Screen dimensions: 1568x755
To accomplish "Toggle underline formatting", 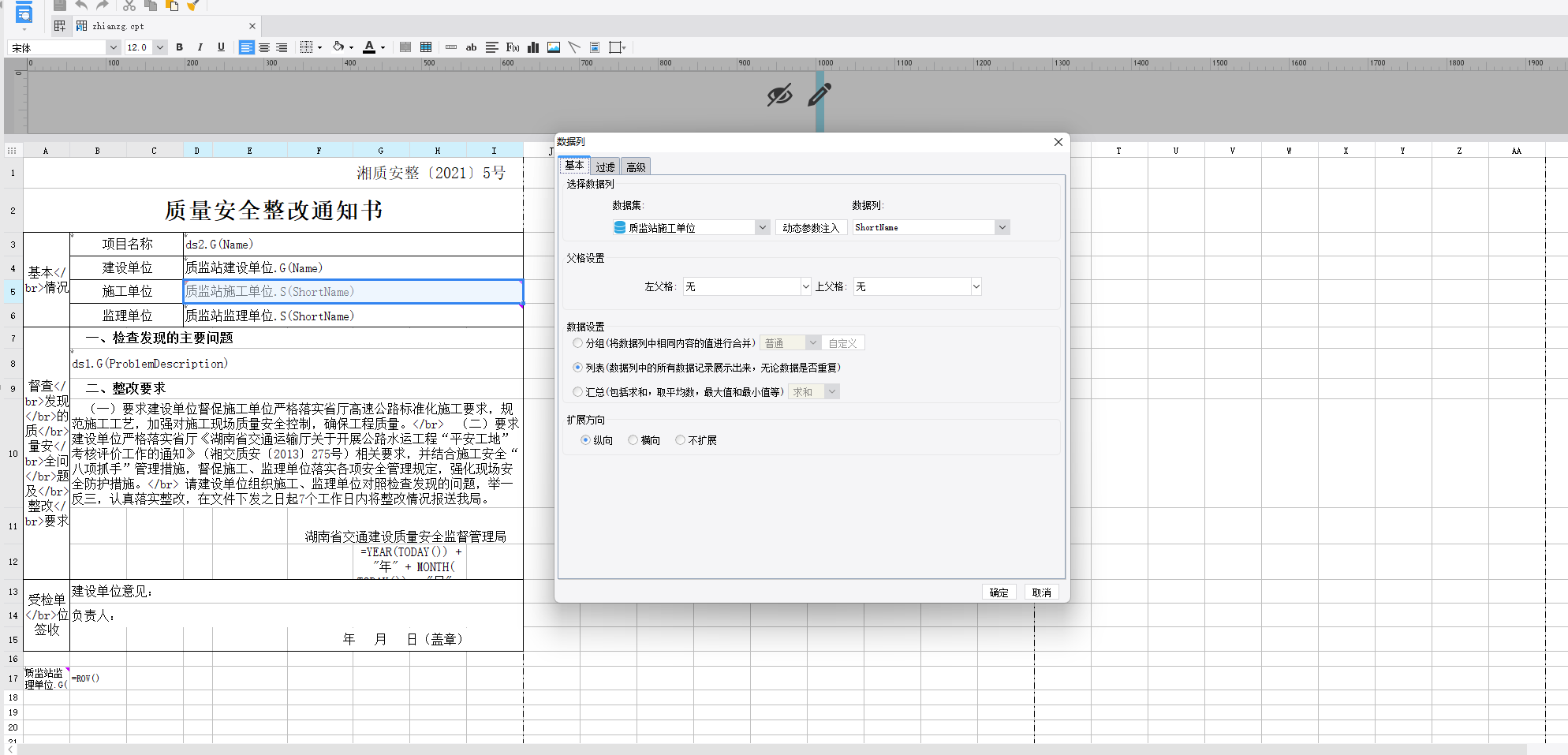I will (221, 47).
